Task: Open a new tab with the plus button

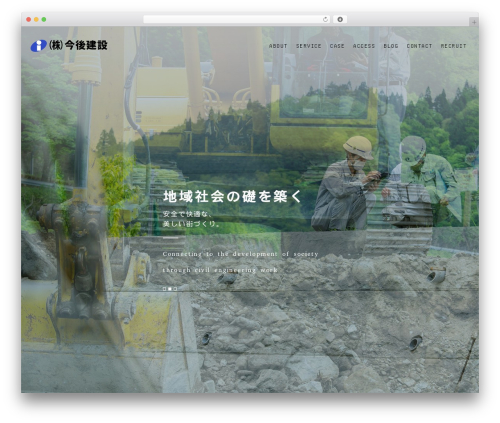Action: [474, 22]
